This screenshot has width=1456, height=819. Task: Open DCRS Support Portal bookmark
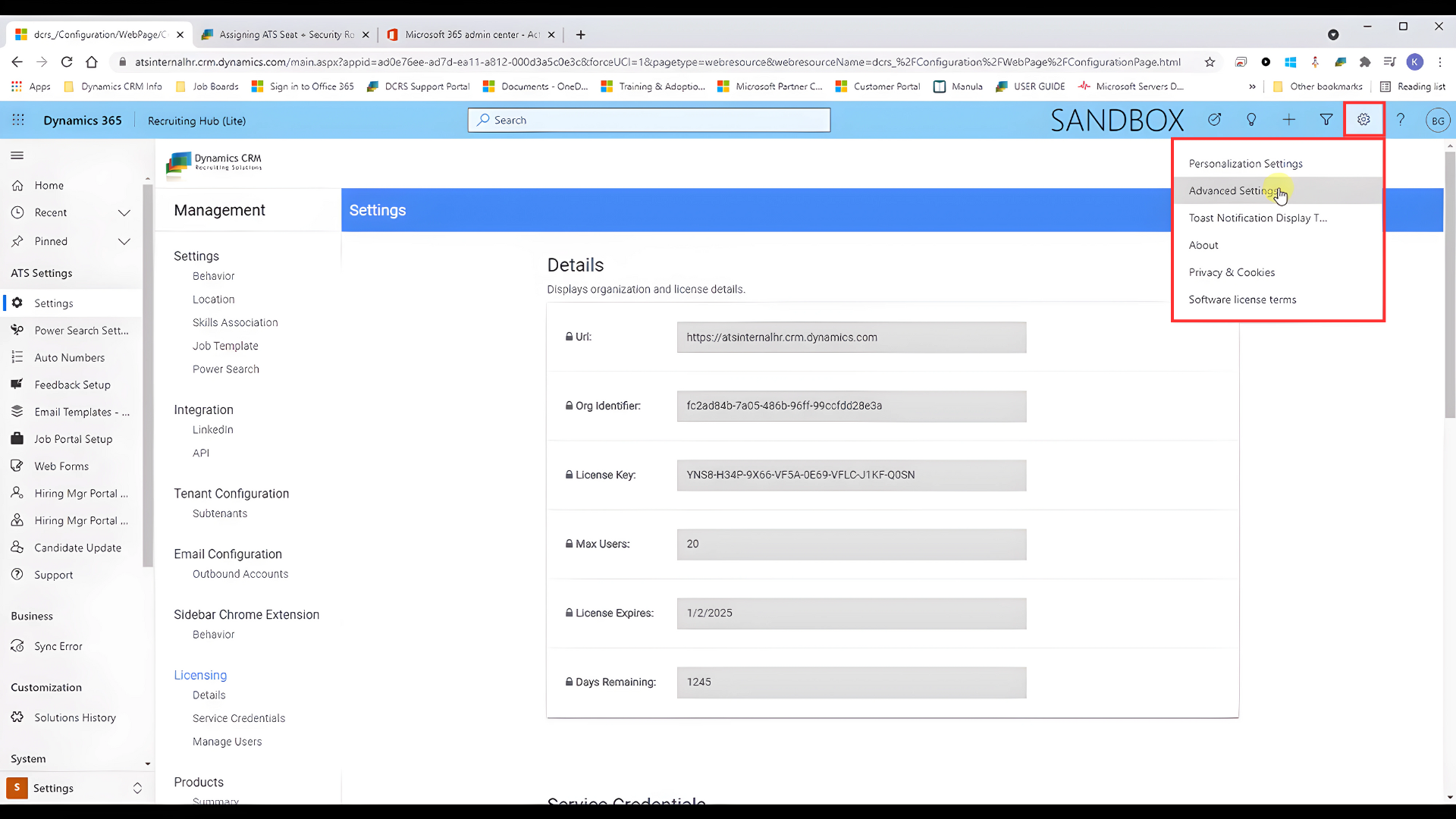[418, 86]
